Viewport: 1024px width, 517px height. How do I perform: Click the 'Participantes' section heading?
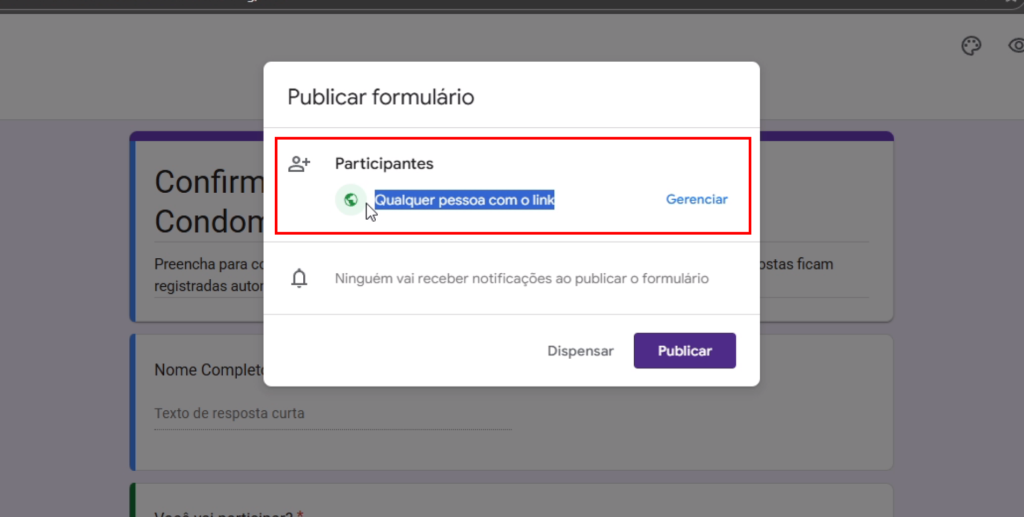coord(384,164)
